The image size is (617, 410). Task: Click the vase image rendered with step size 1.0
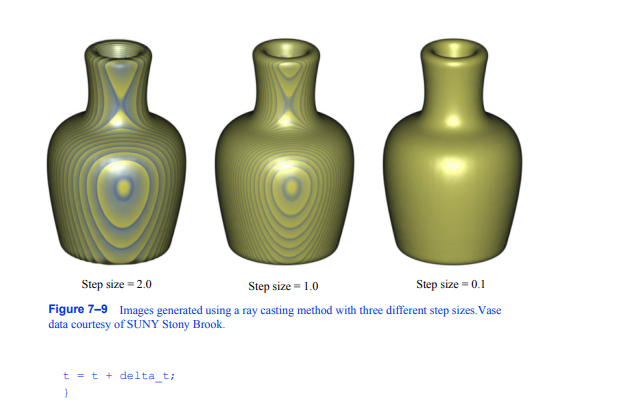tap(284, 151)
